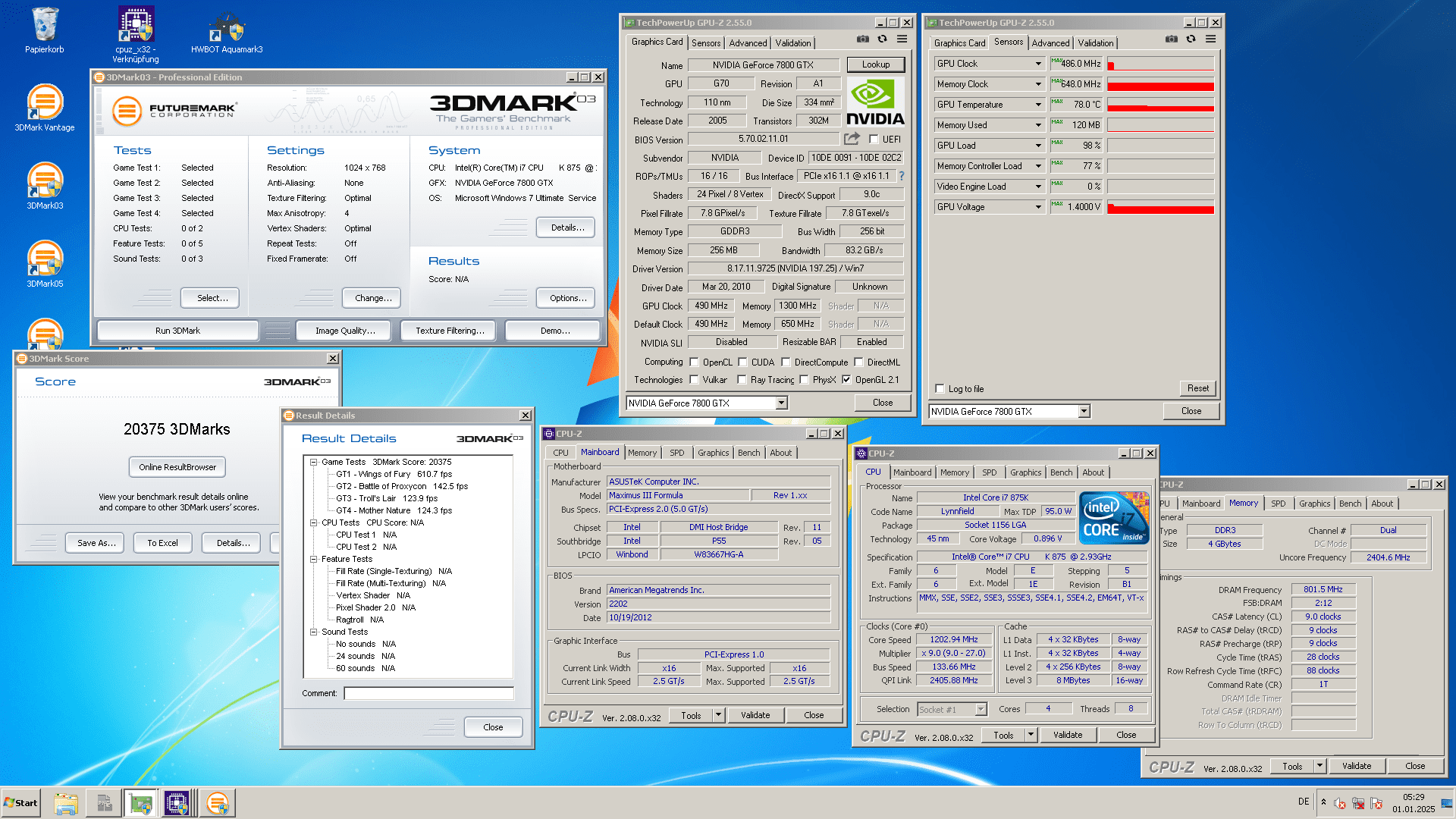Click the Online ResultBrowser button

[177, 467]
